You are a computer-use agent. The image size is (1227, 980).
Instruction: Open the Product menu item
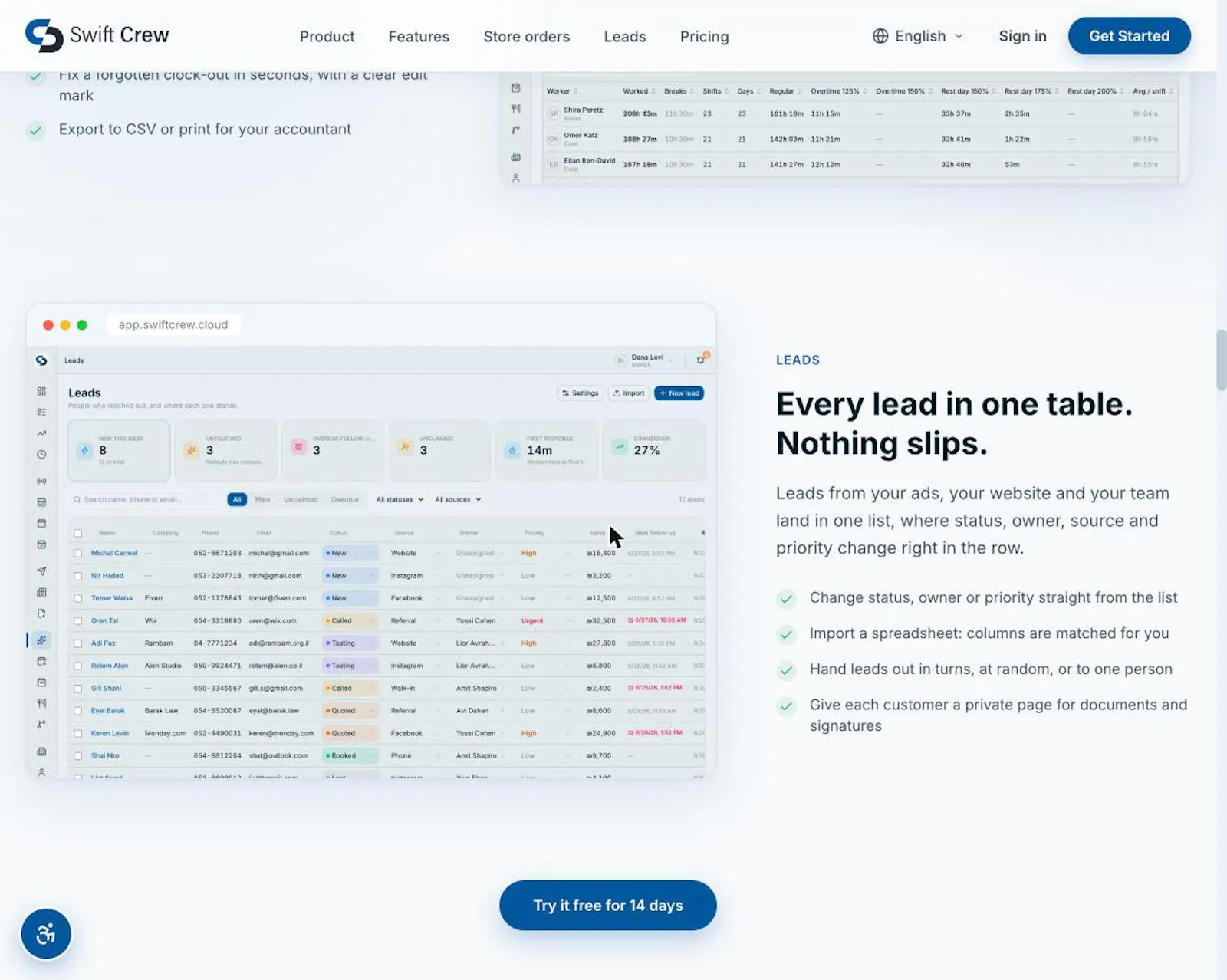click(327, 37)
